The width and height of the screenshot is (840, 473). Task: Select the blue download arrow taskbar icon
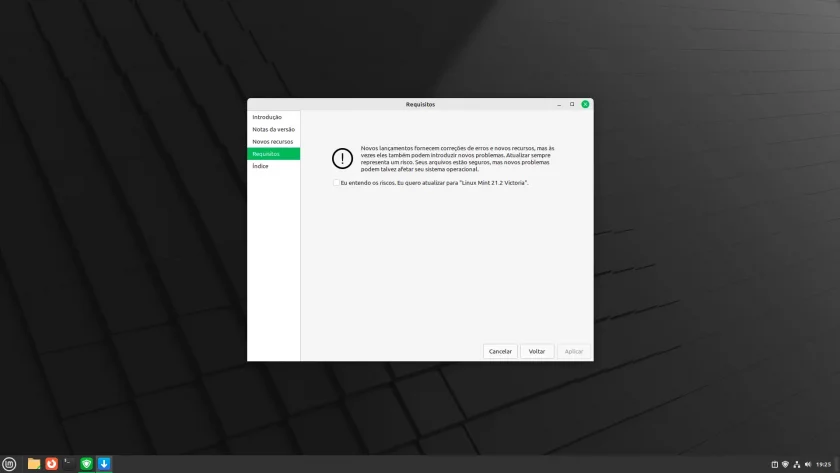coord(104,464)
